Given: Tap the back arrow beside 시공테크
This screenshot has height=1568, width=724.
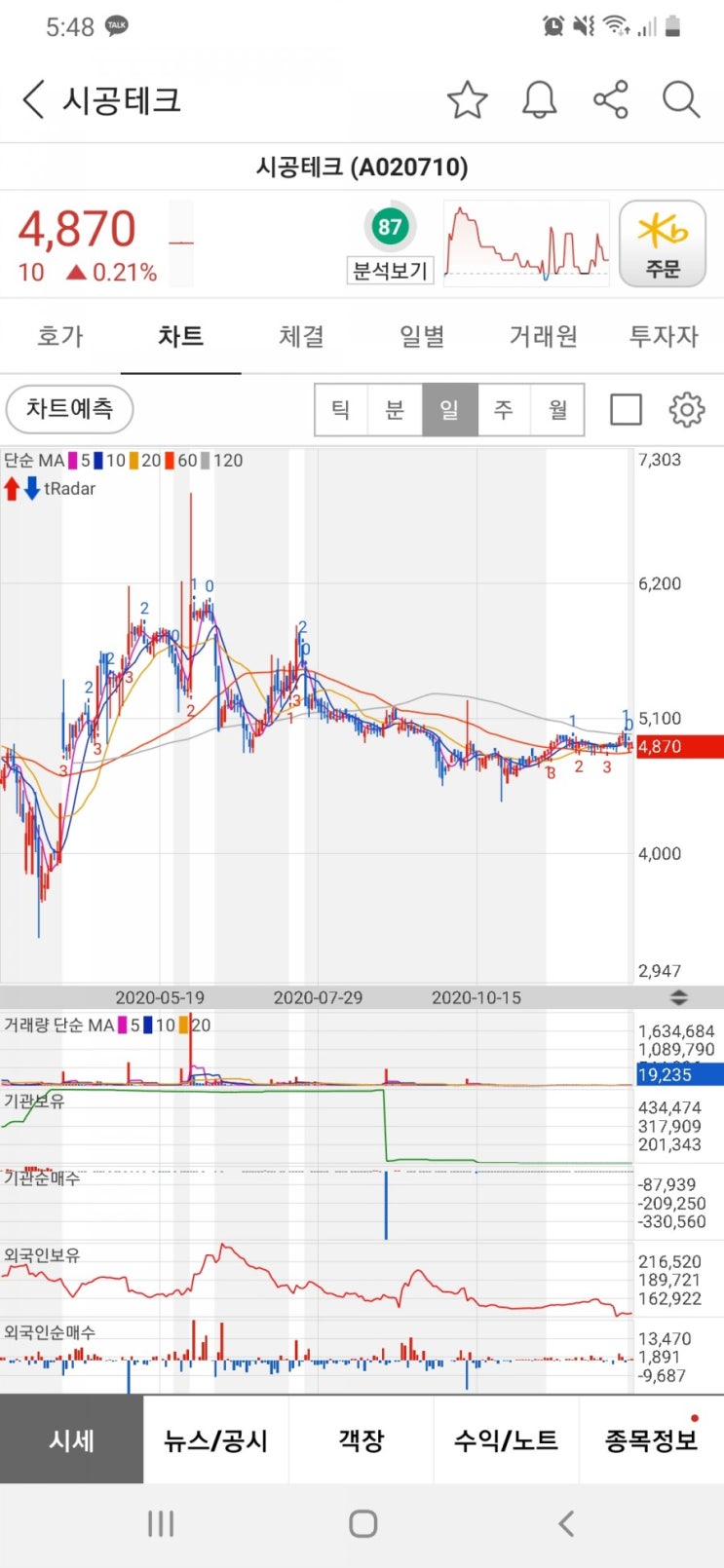Looking at the screenshot, I should 34,100.
